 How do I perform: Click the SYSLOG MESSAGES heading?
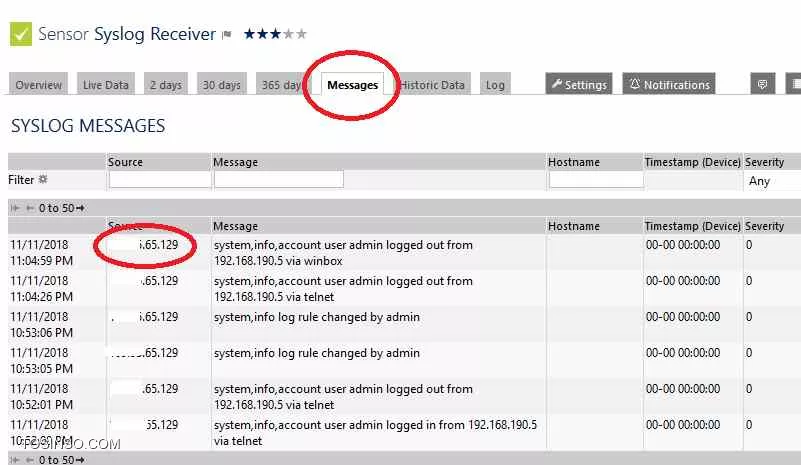point(88,126)
